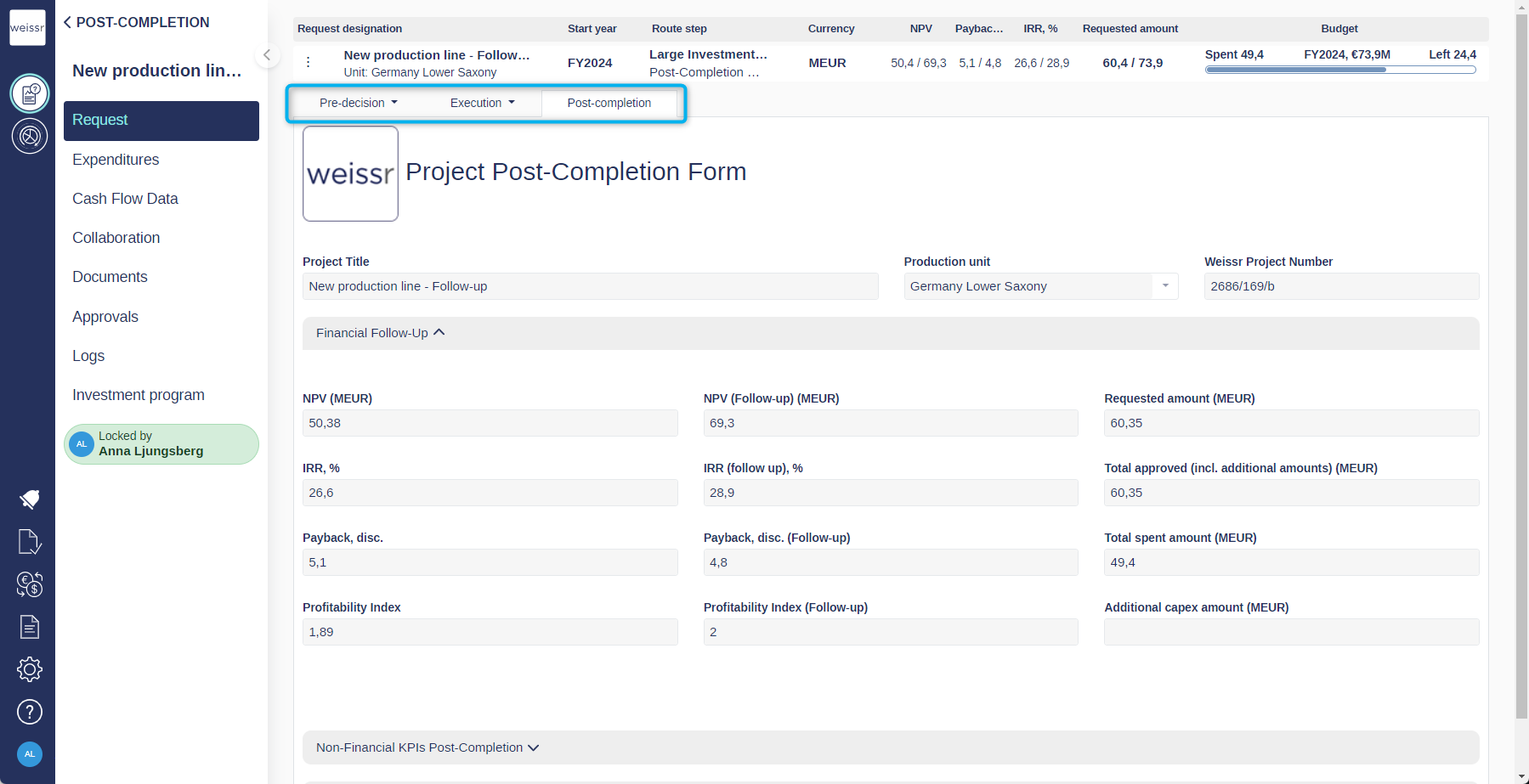
Task: Click the three-dot menu beside request name
Action: click(x=309, y=63)
